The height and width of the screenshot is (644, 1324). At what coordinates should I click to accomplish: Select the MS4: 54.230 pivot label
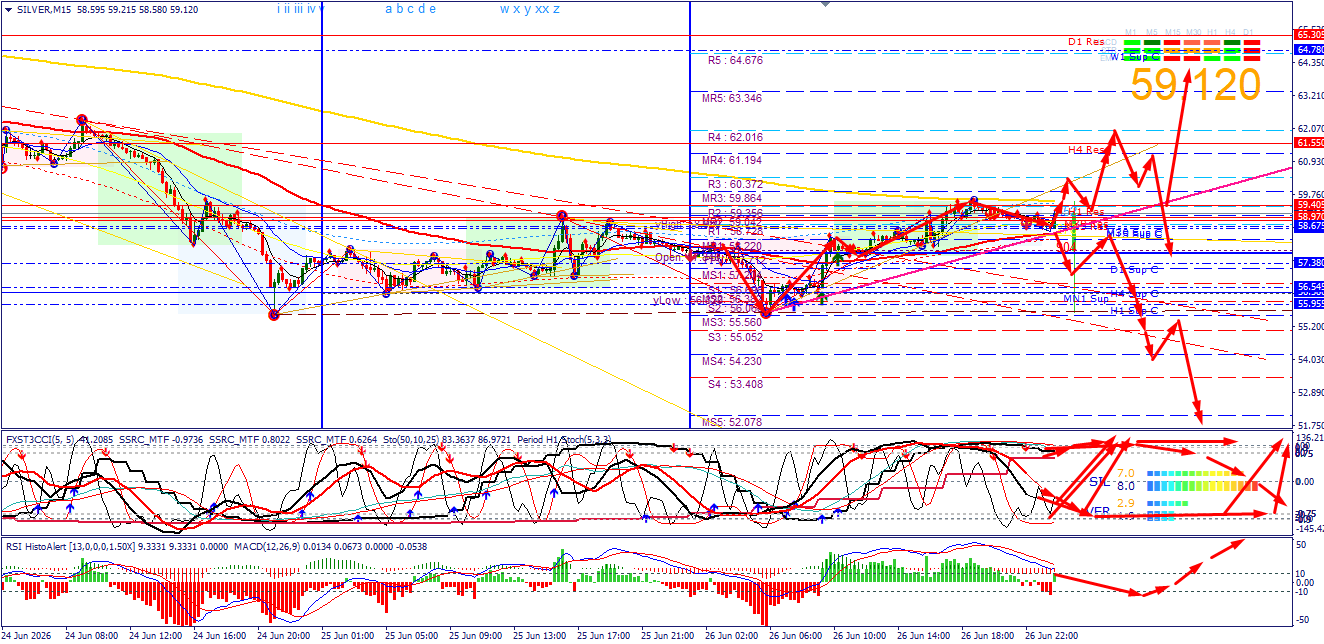point(732,361)
